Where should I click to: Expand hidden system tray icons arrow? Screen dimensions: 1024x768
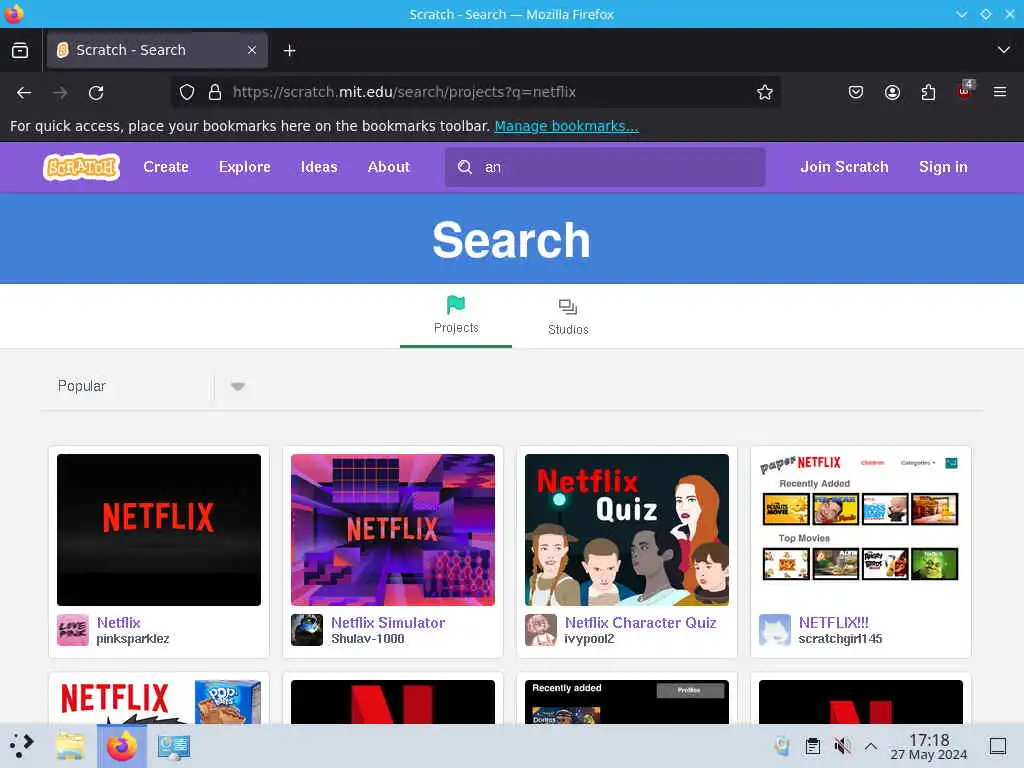pyautogui.click(x=871, y=746)
